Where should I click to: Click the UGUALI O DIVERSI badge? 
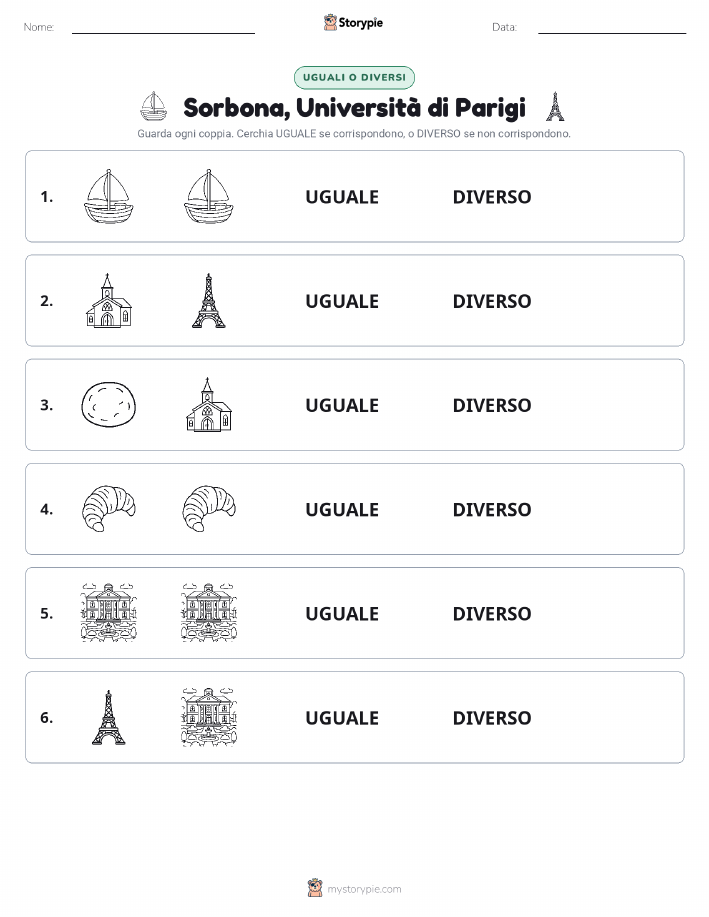354,77
